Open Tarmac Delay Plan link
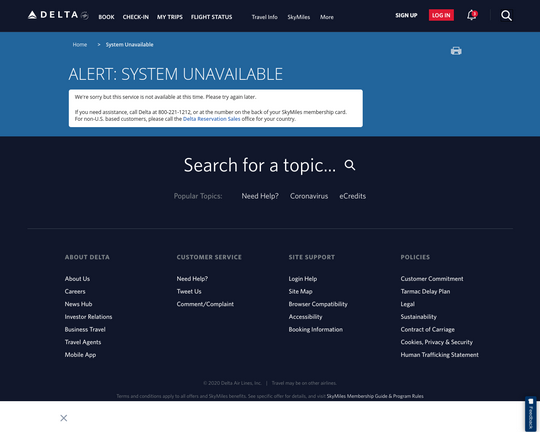540x432 pixels. [425, 291]
